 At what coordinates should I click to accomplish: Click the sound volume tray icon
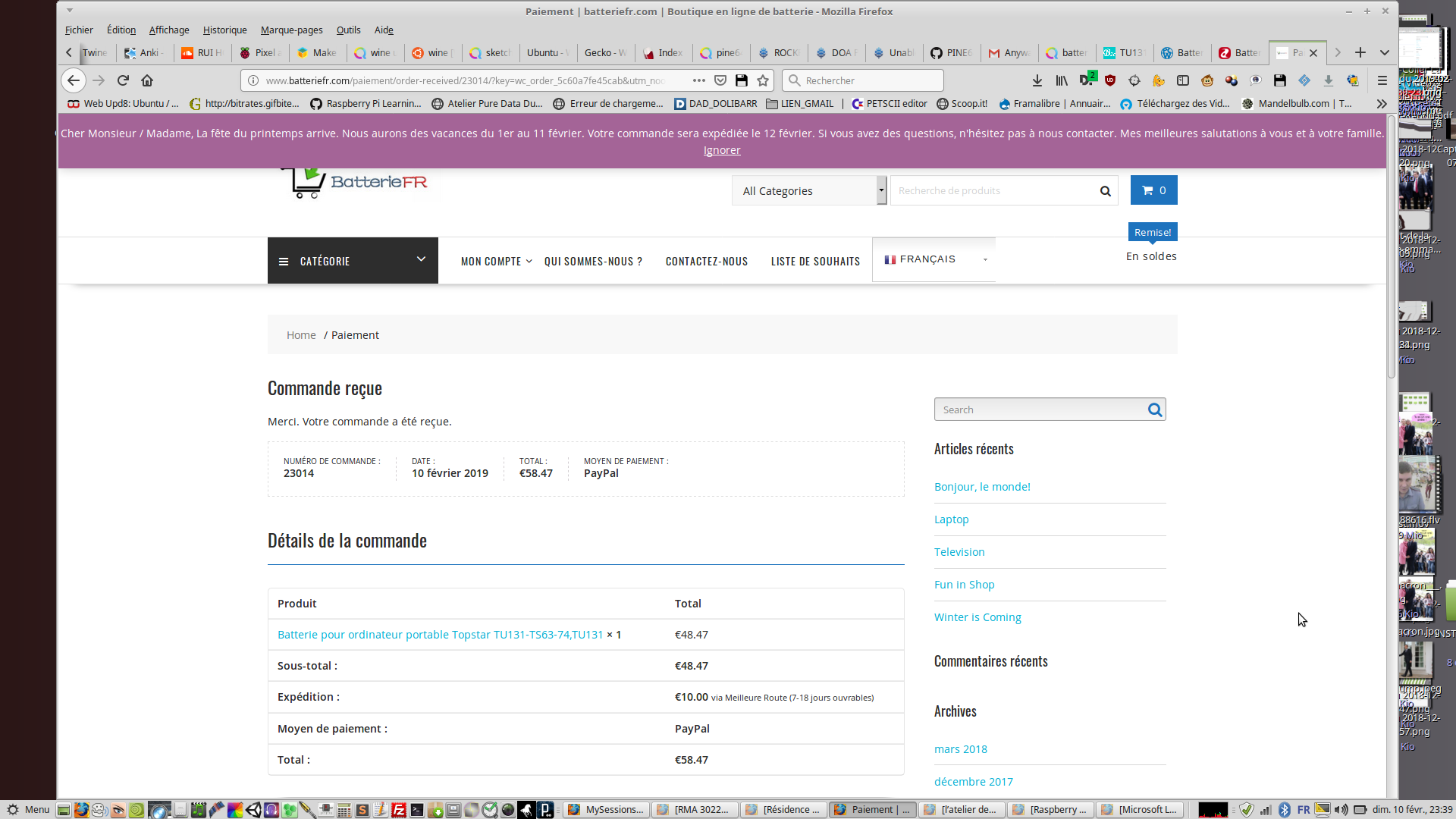[1341, 810]
